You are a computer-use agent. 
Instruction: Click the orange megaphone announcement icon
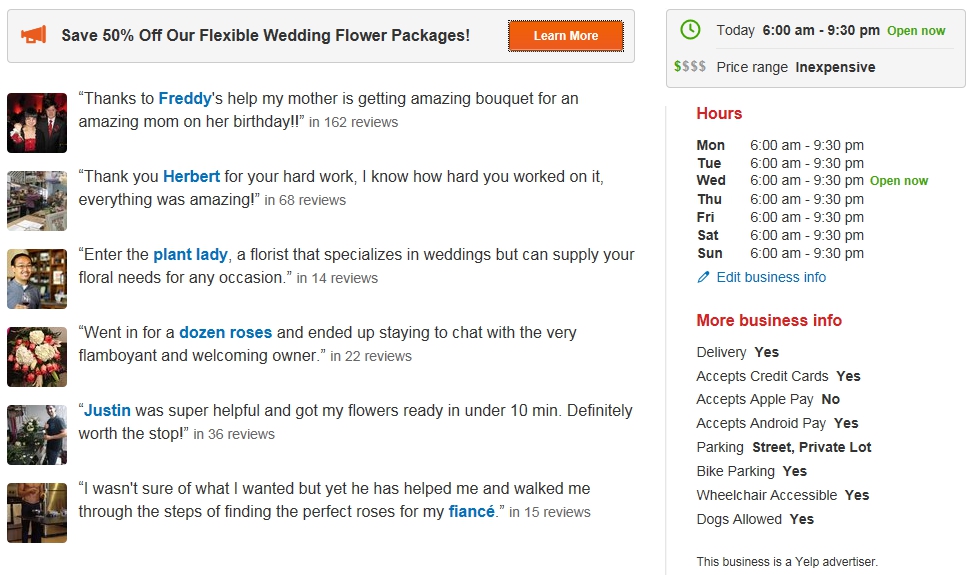33,35
